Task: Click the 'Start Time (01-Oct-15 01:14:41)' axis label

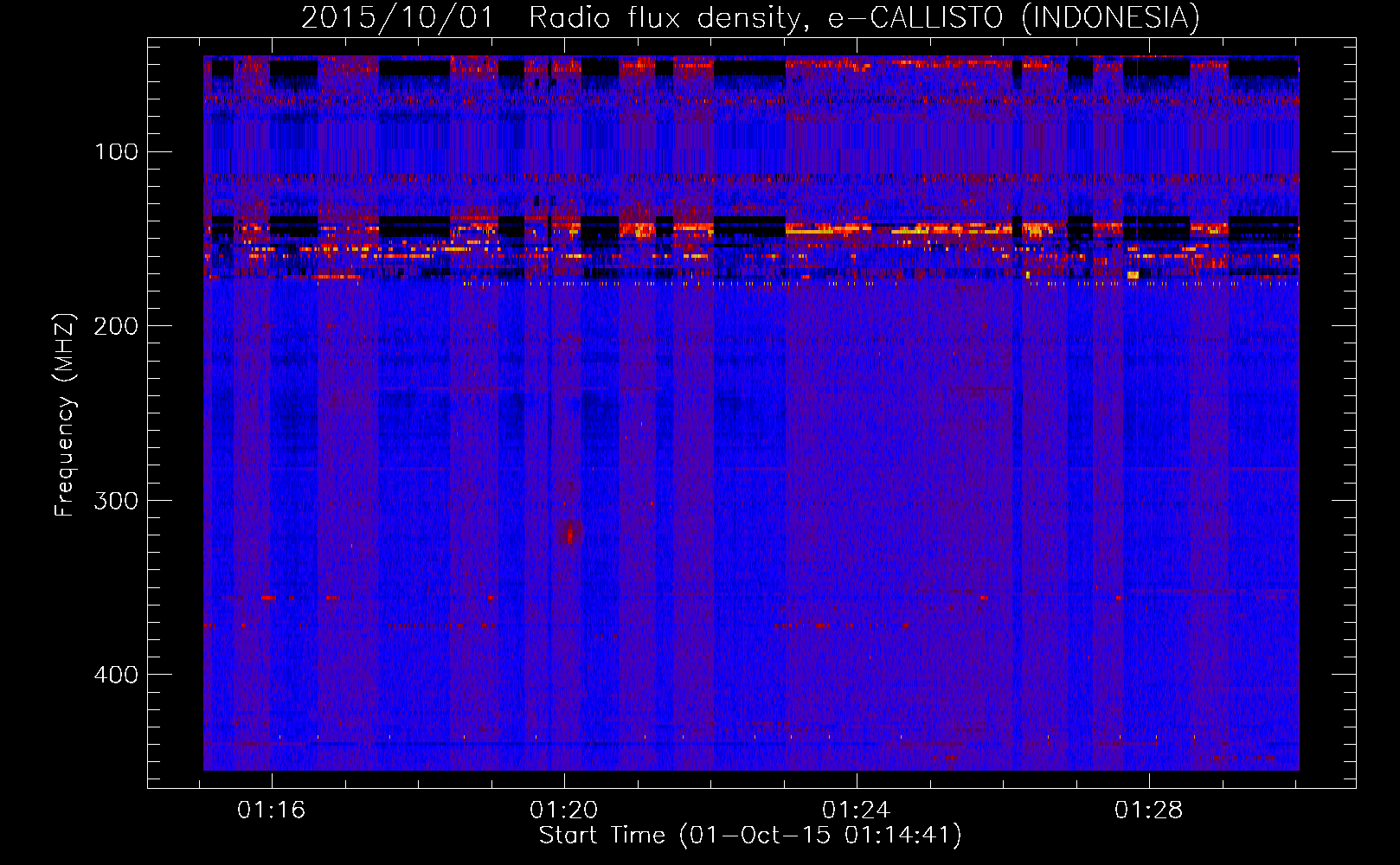Action: [x=750, y=836]
